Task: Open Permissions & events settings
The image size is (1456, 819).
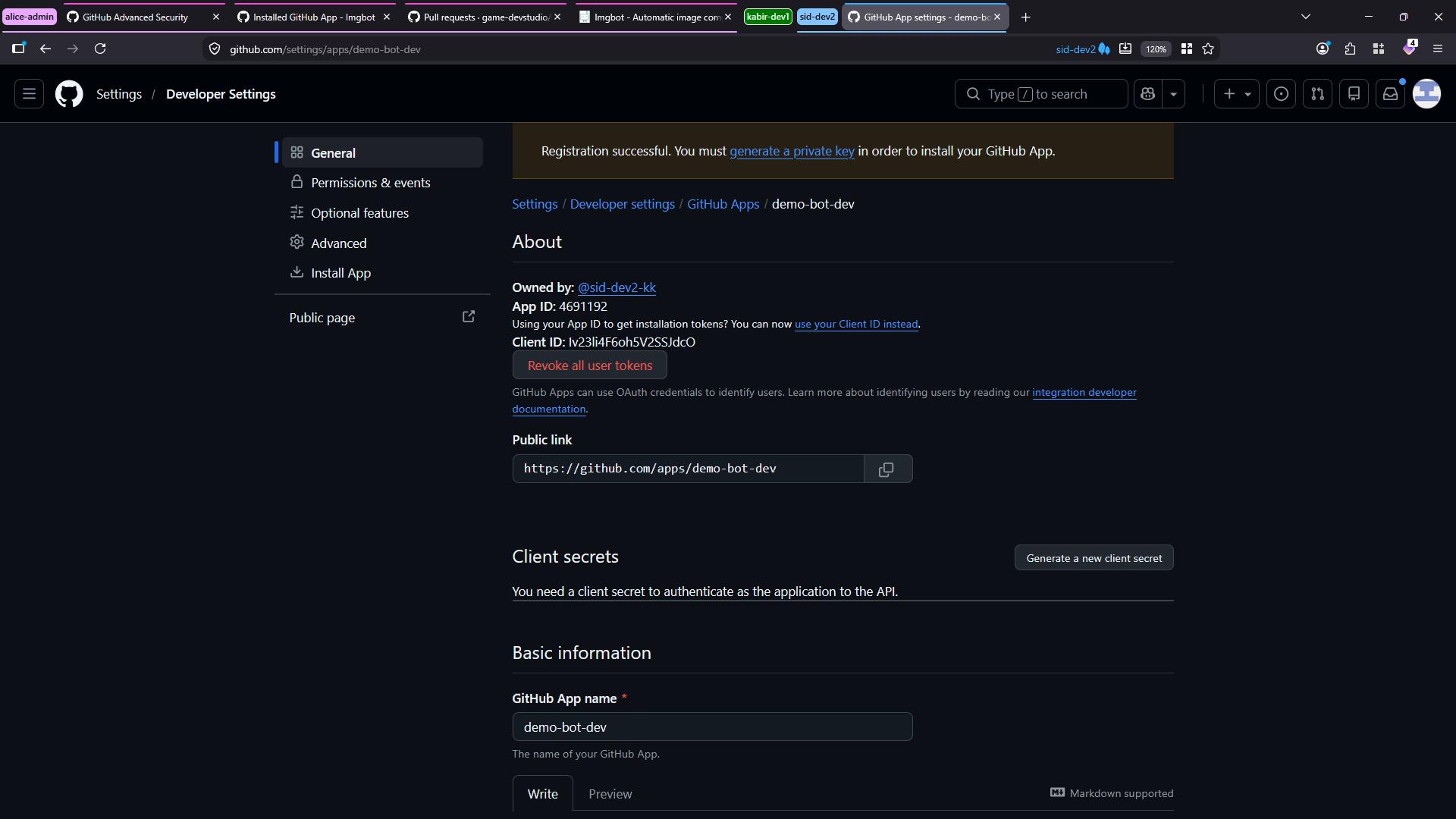Action: click(x=382, y=183)
